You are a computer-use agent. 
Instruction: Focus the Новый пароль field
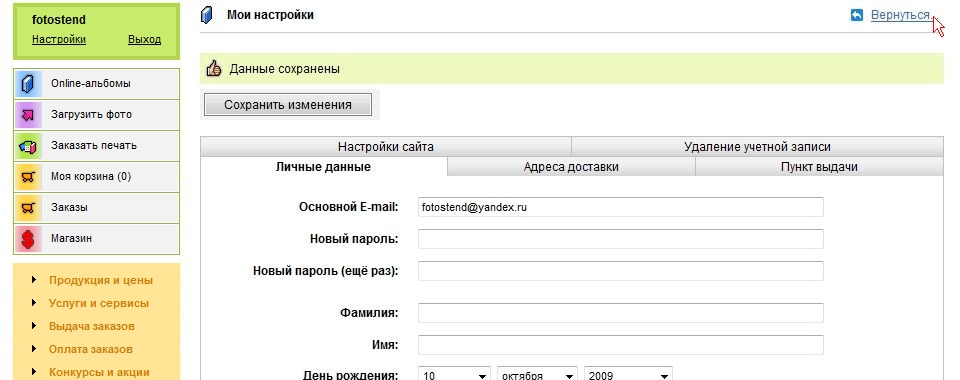click(621, 239)
